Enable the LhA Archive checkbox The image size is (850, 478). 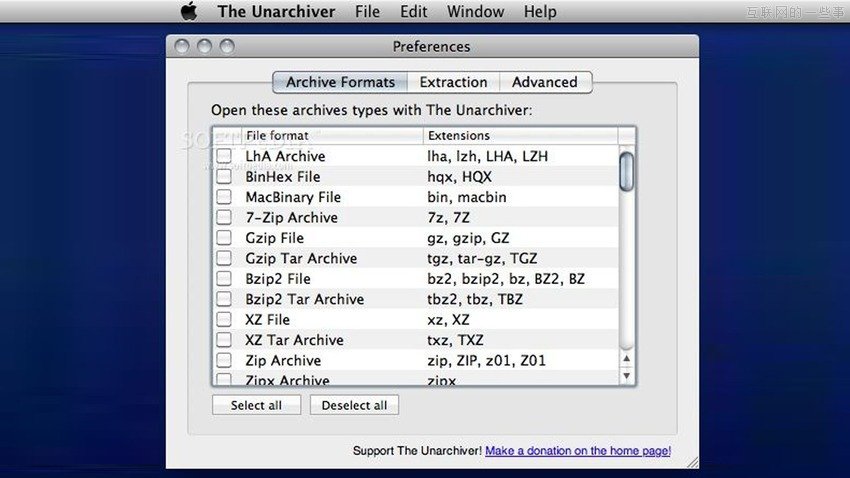pyautogui.click(x=224, y=156)
